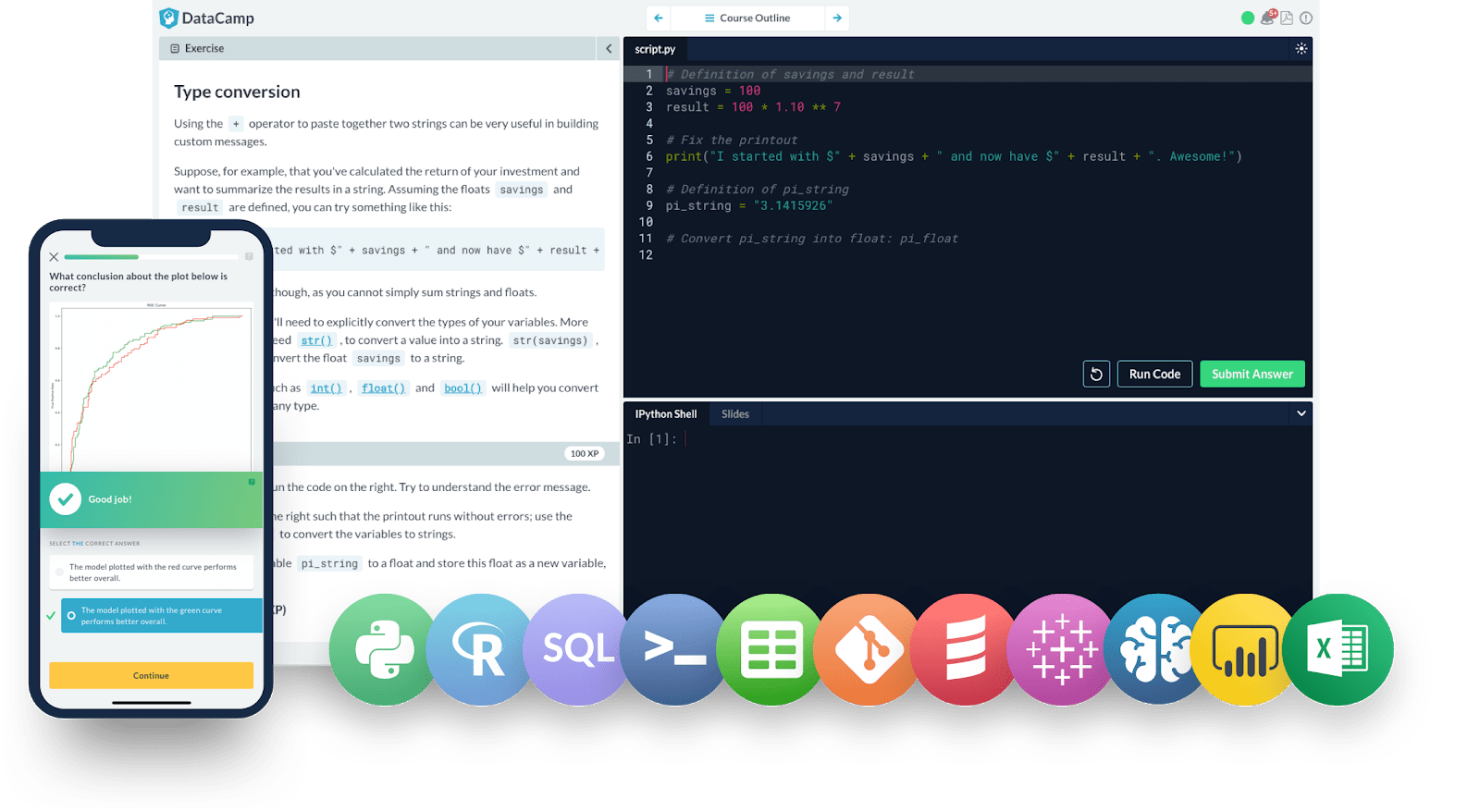Select the IPython Shell tab
This screenshot has width=1480, height=812.
[666, 413]
